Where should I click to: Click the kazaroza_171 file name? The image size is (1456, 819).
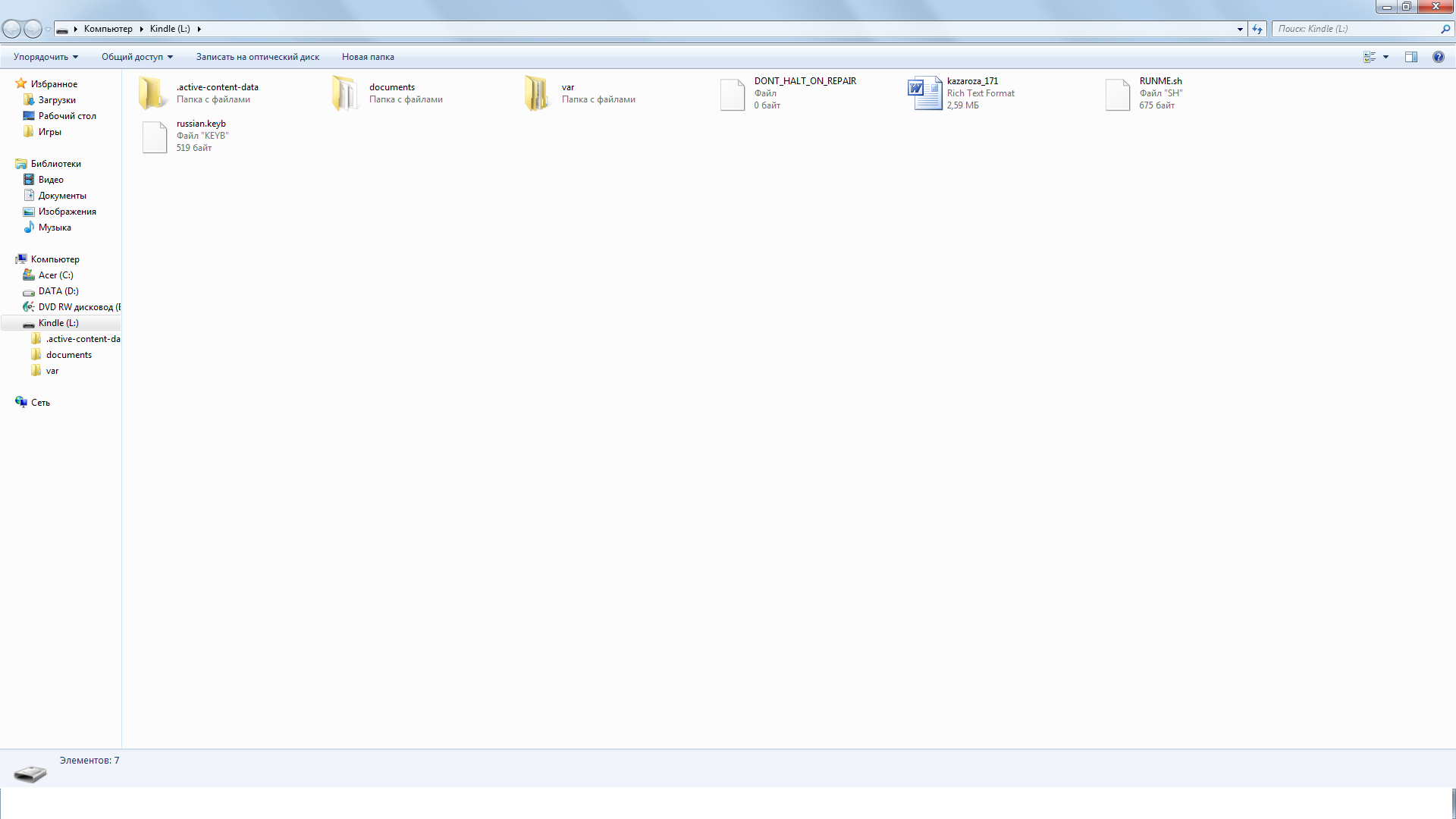(x=972, y=81)
